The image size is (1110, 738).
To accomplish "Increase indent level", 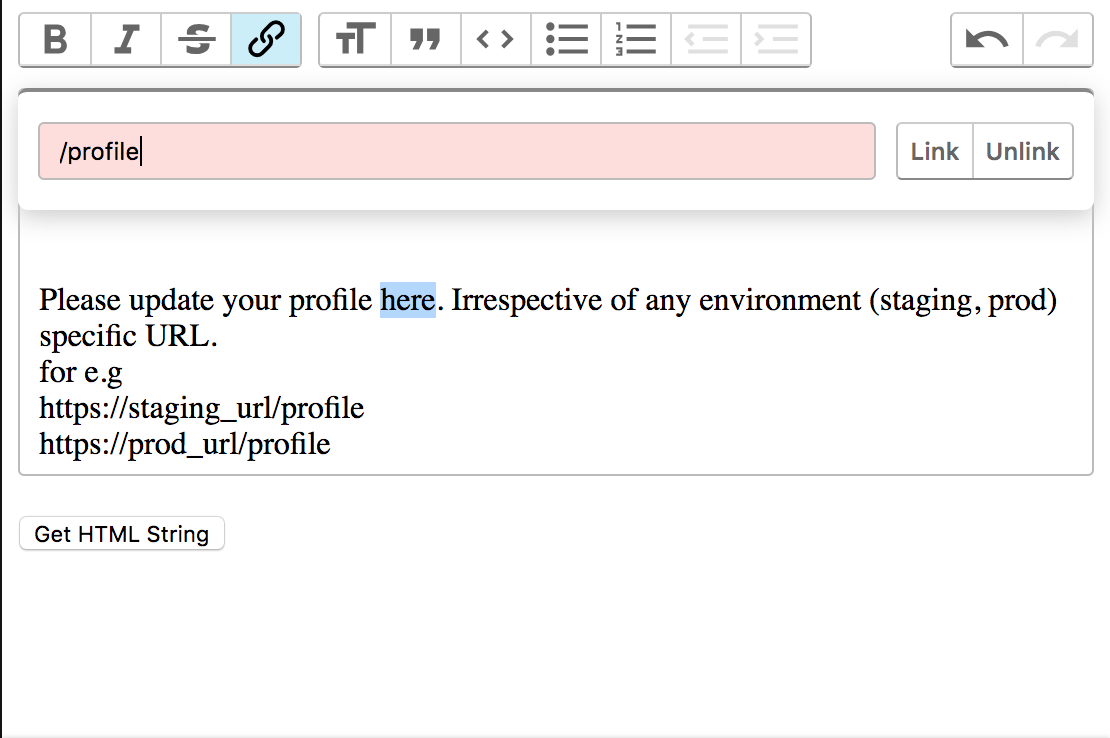I will [x=776, y=40].
